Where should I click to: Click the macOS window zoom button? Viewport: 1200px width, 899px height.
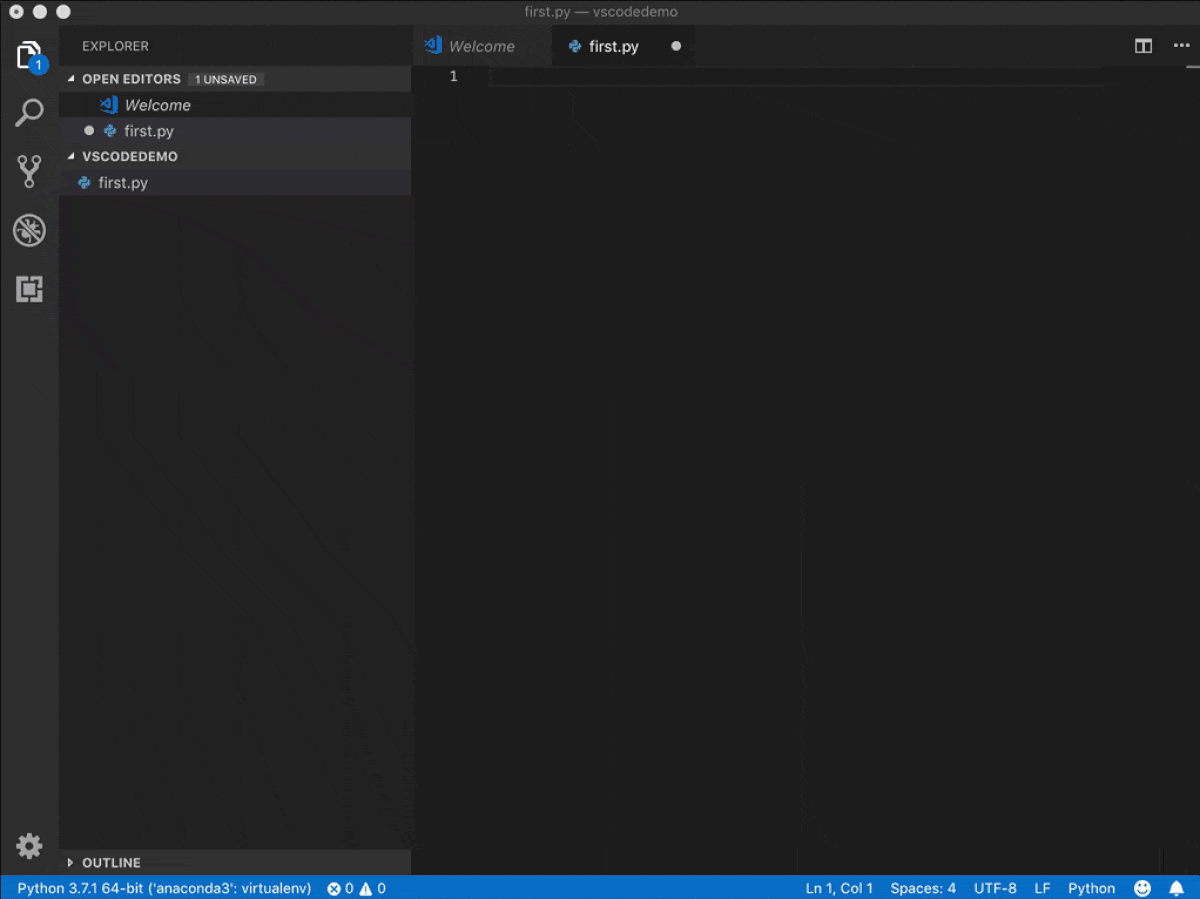63,12
